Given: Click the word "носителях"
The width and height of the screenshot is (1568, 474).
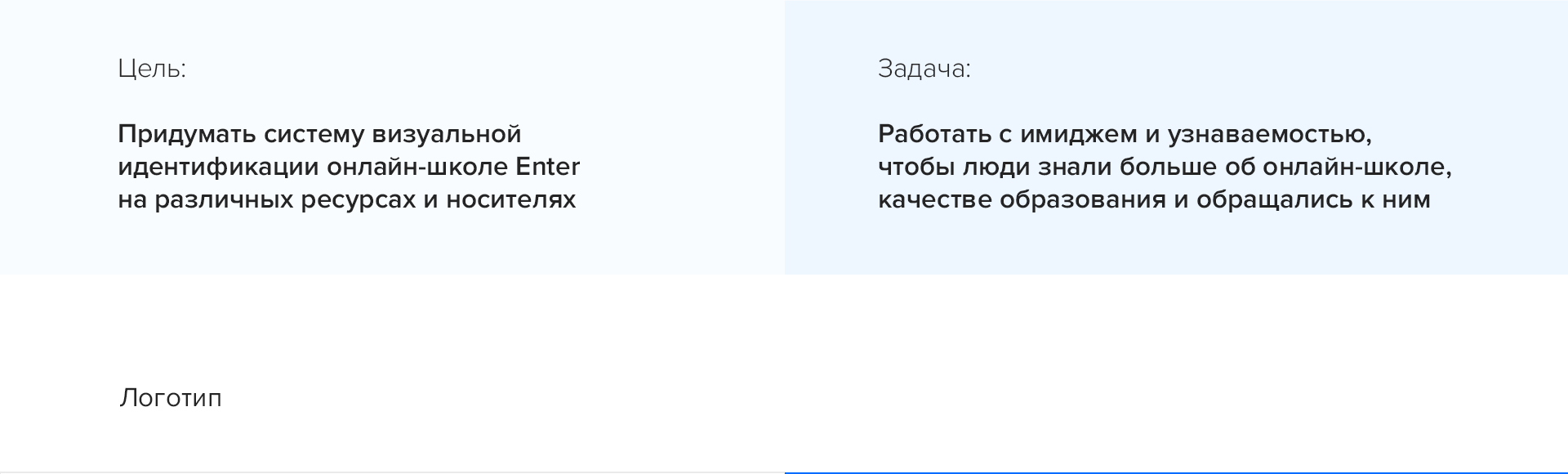Looking at the screenshot, I should point(511,199).
